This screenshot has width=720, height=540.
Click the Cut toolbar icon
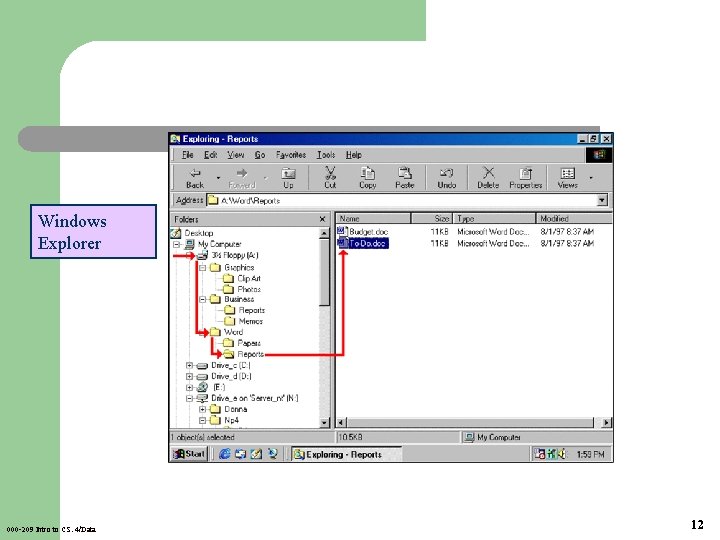330,178
